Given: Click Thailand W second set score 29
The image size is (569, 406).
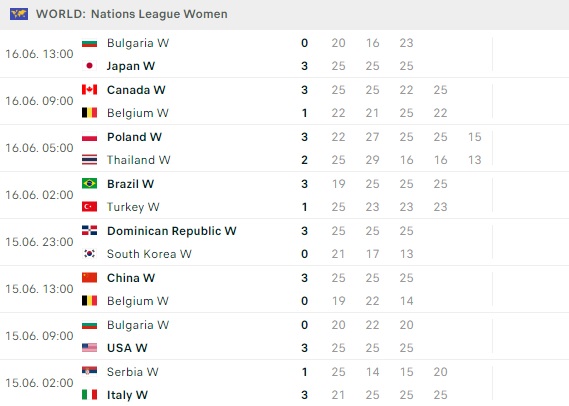Looking at the screenshot, I should tap(372, 160).
